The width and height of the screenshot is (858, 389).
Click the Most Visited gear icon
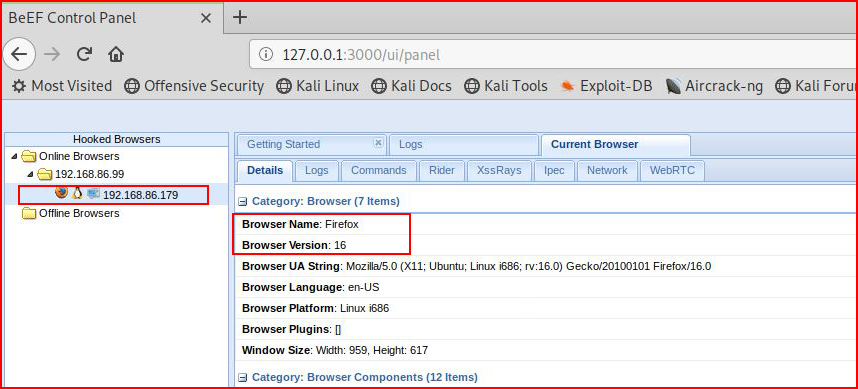[19, 86]
